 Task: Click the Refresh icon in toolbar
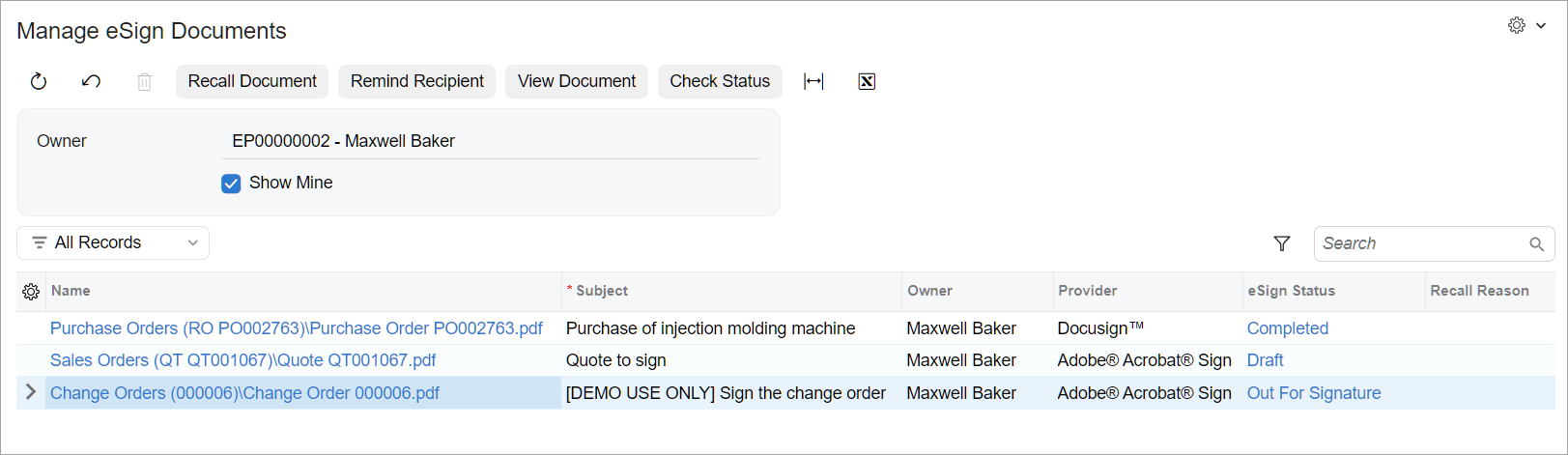pyautogui.click(x=39, y=81)
